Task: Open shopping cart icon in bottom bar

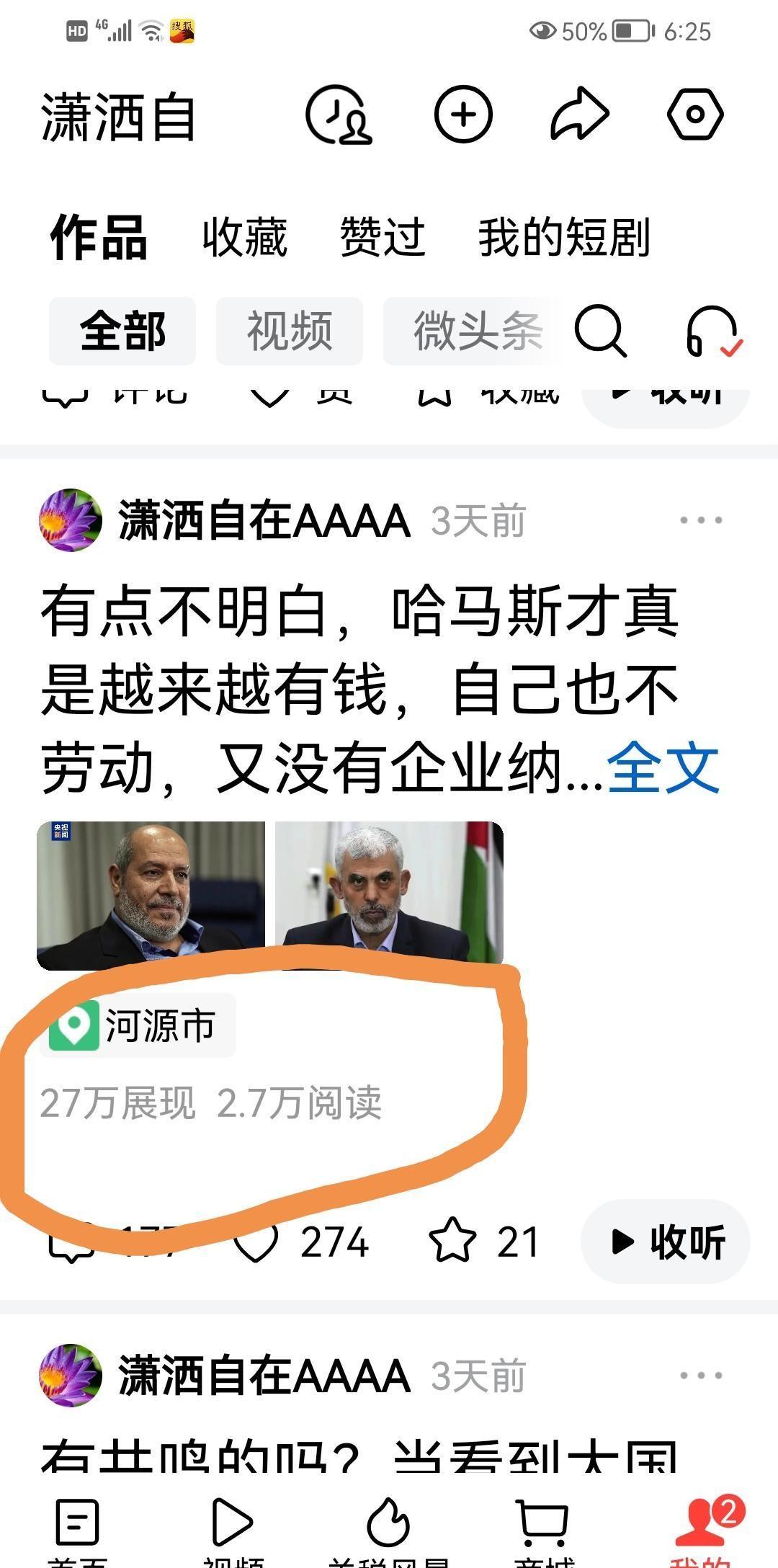Action: tap(544, 1523)
